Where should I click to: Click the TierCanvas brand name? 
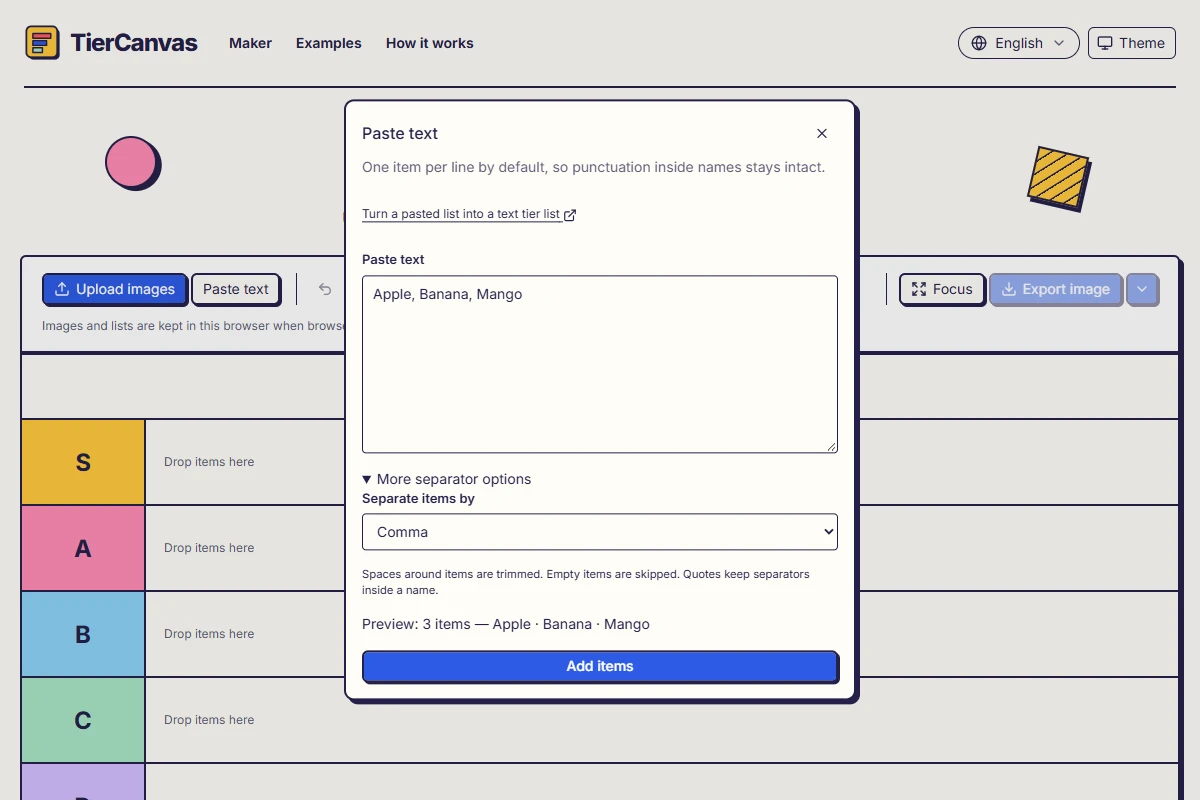click(134, 43)
